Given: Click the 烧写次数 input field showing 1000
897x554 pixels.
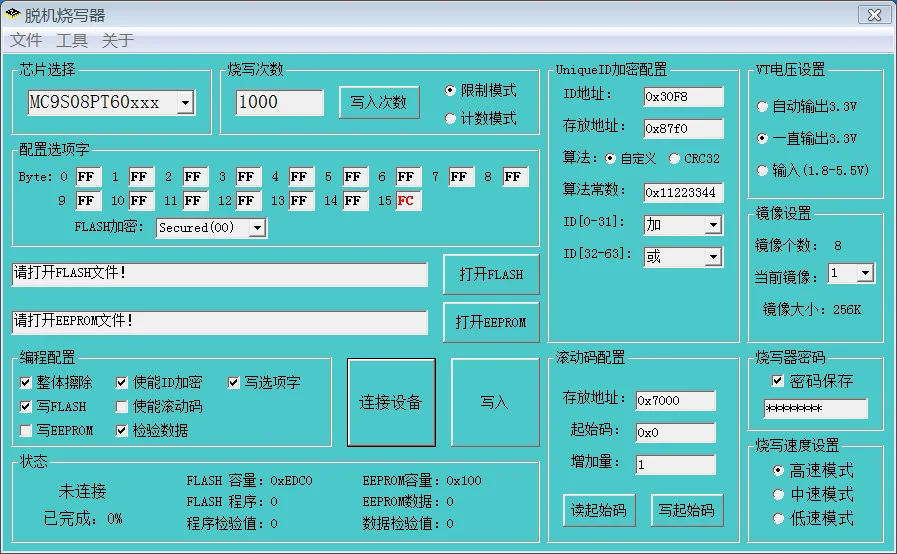Looking at the screenshot, I should [279, 103].
